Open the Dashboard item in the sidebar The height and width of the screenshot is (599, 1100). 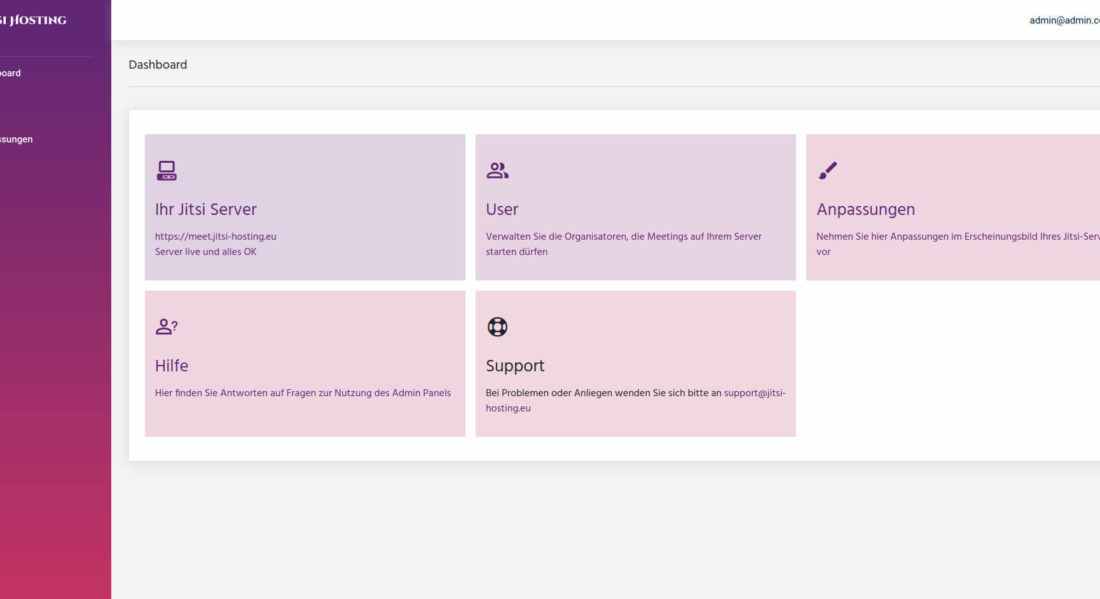pos(10,73)
